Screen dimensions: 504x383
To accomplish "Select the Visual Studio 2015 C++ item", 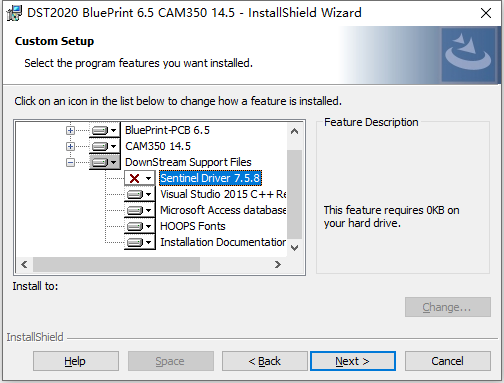I will (223, 194).
